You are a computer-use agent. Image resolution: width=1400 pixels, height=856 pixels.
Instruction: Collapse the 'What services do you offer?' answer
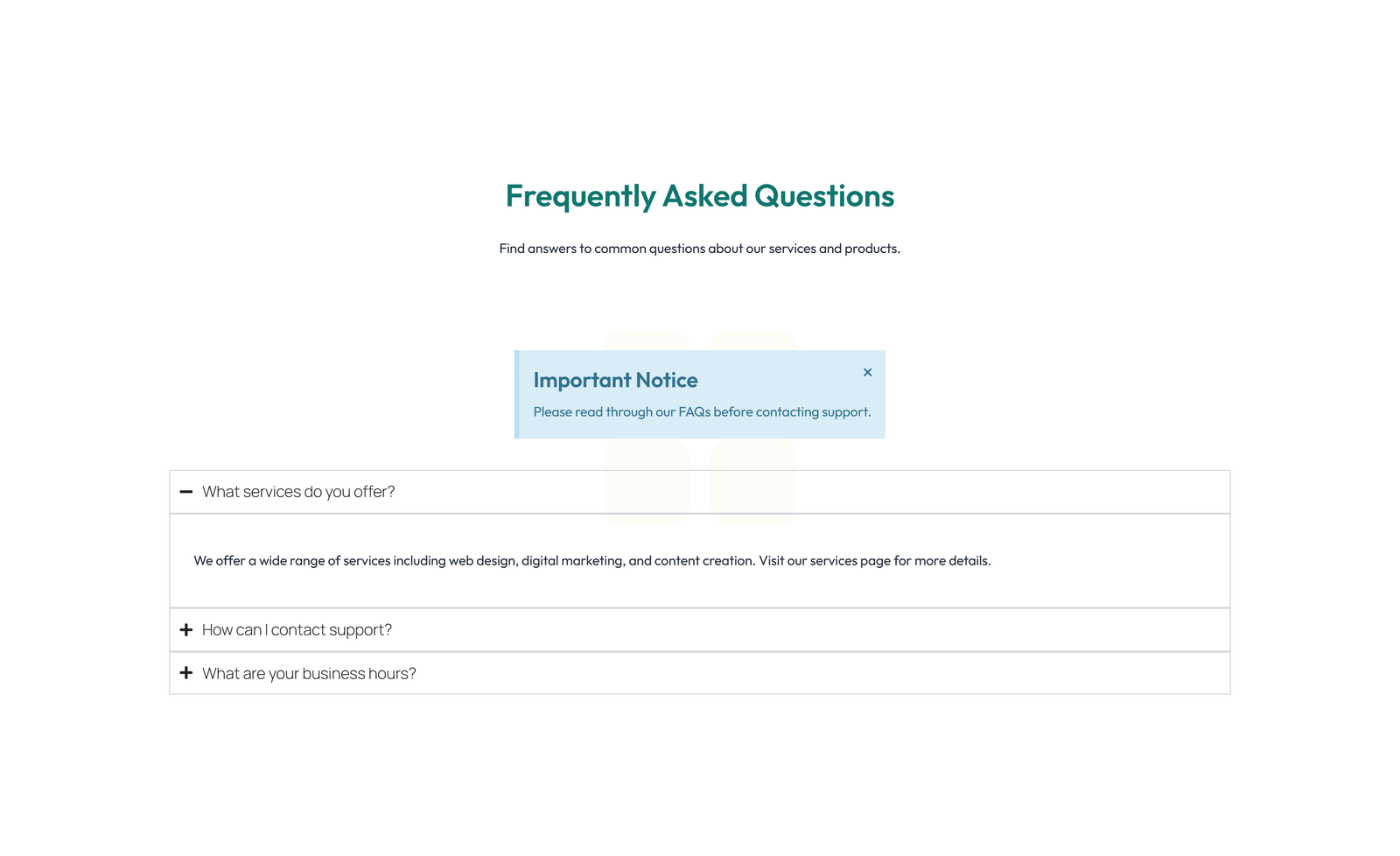(x=298, y=491)
